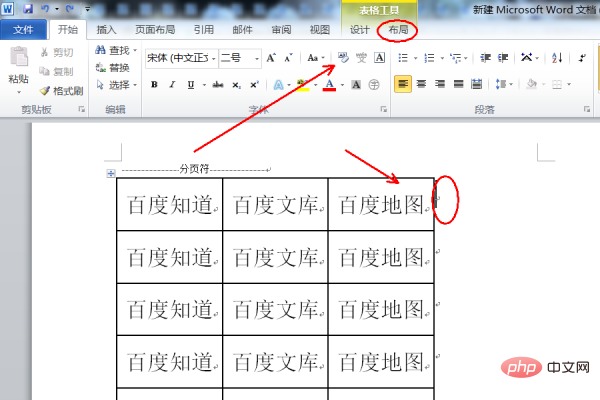Image resolution: width=600 pixels, height=400 pixels.
Task: Click the Grow Font icon
Action: (x=271, y=58)
